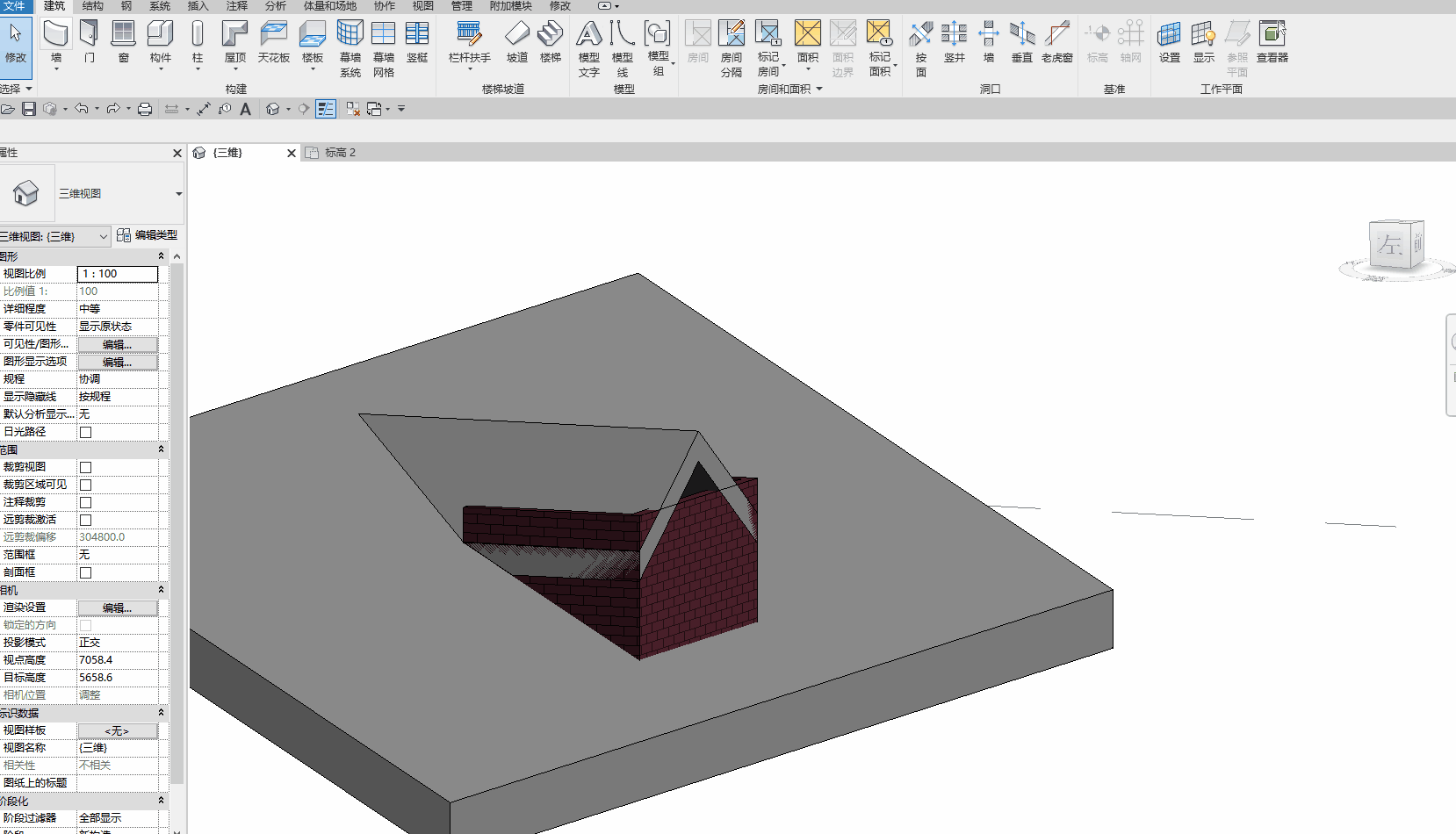Open the 3D view type selector dropdown
This screenshot has height=834, width=1456.
pyautogui.click(x=178, y=194)
